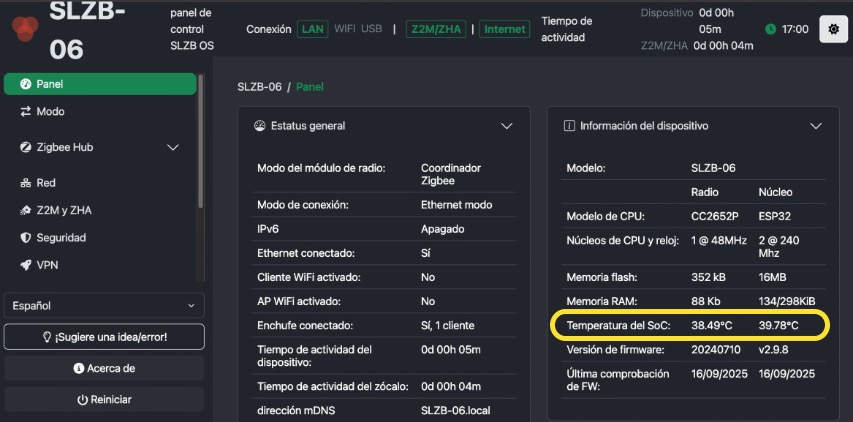Click the SLZB-06 breadcrumb link

pos(259,87)
